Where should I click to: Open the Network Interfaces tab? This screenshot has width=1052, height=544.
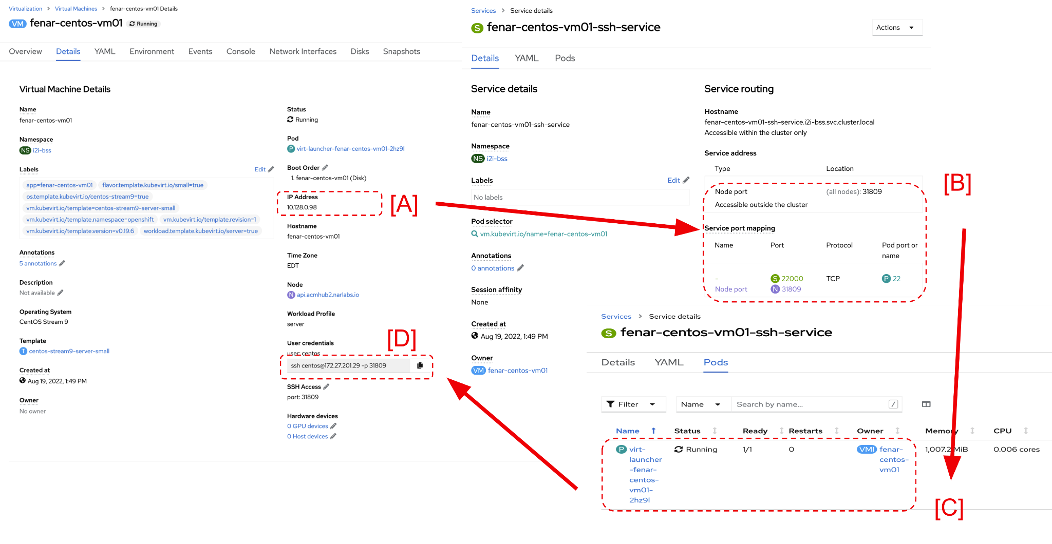click(303, 52)
